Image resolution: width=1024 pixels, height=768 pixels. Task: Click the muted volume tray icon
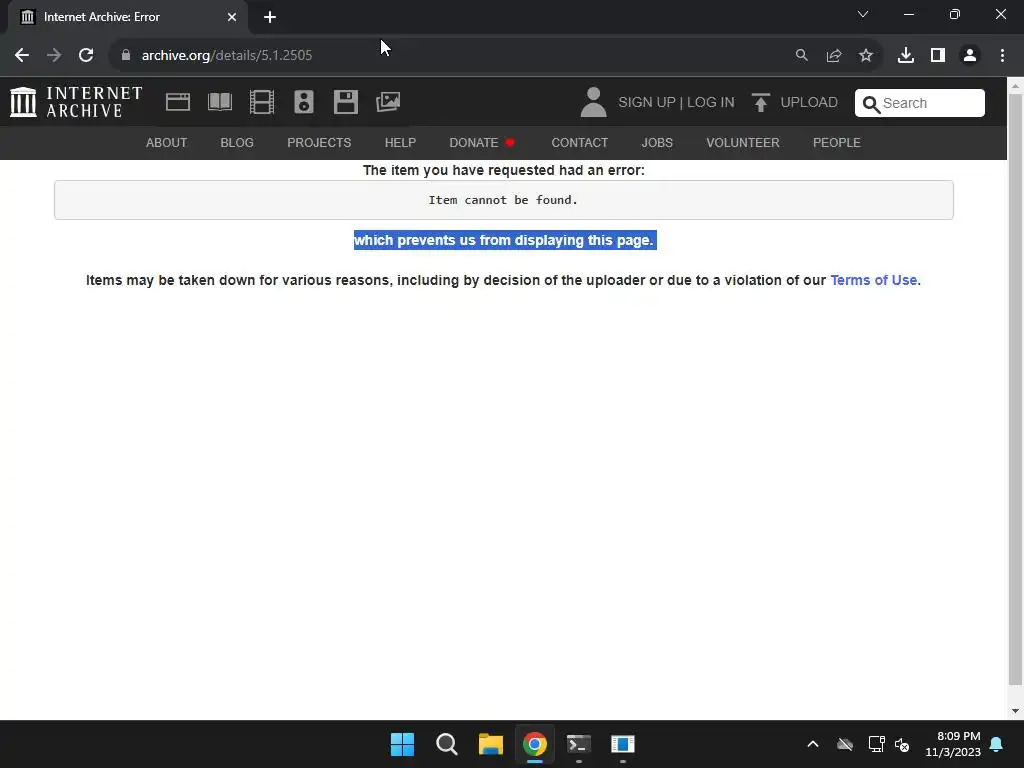(902, 744)
